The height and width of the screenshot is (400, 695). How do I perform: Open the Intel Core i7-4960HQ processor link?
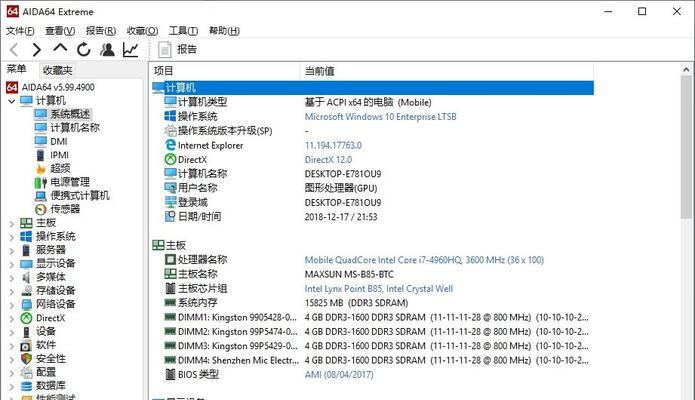(424, 260)
